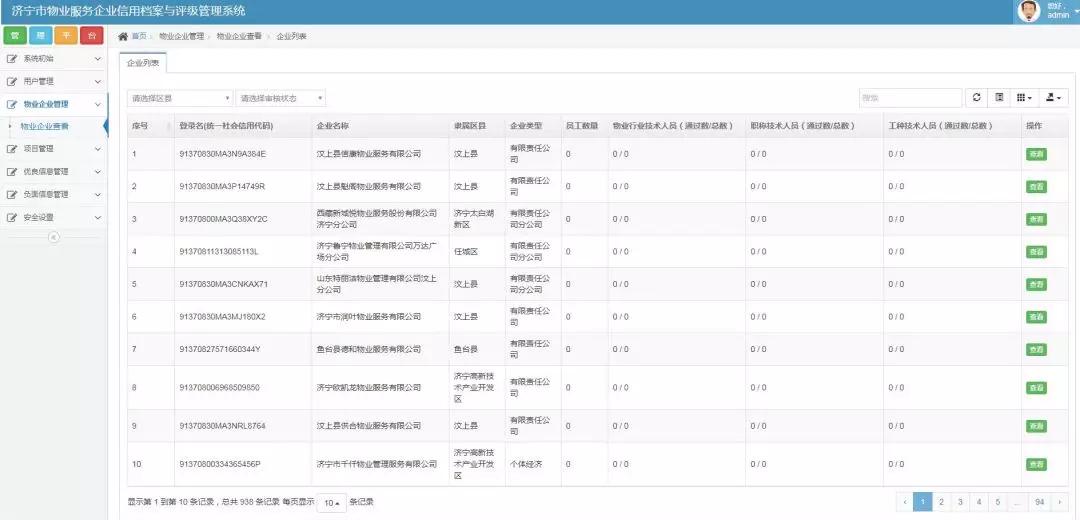This screenshot has height=520, width=1080.
Task: Expand the 优良信息管理 menu chevron
Action: (x=97, y=171)
